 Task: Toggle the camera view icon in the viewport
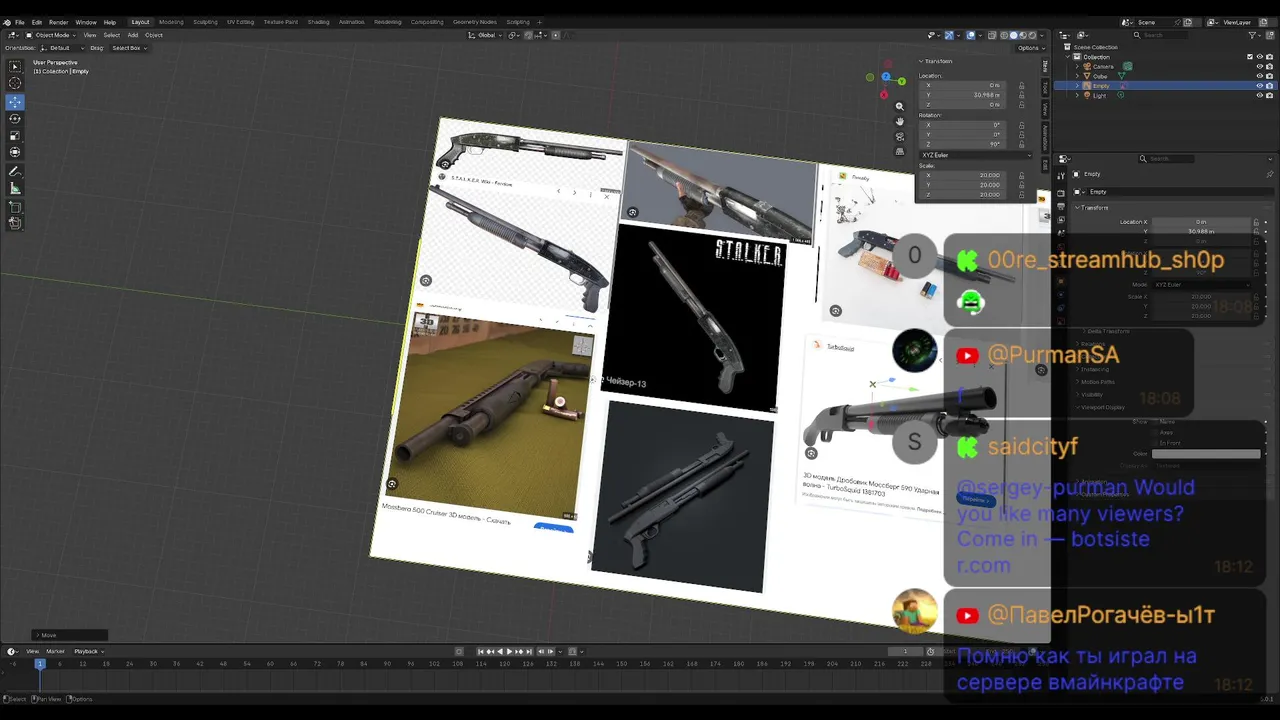[x=899, y=136]
